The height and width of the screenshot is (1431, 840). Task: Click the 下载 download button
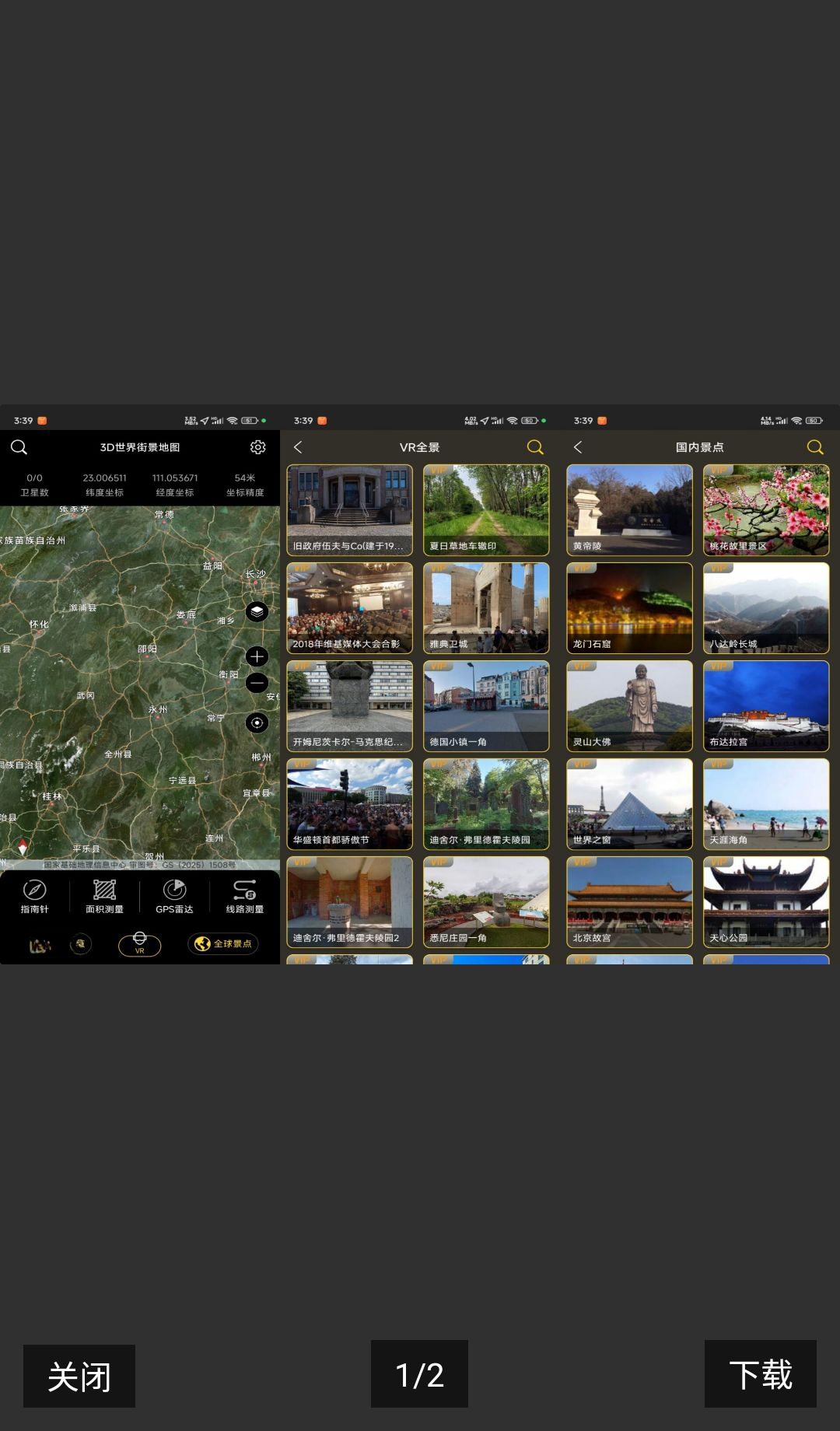coord(761,1373)
